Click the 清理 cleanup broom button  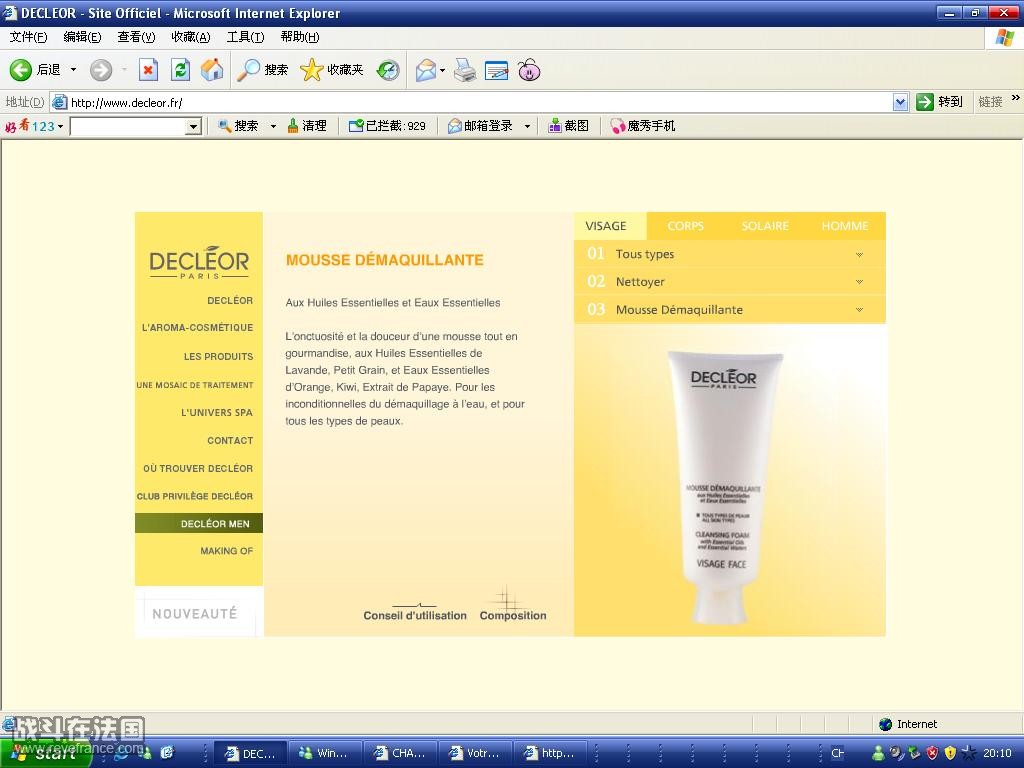coord(307,126)
